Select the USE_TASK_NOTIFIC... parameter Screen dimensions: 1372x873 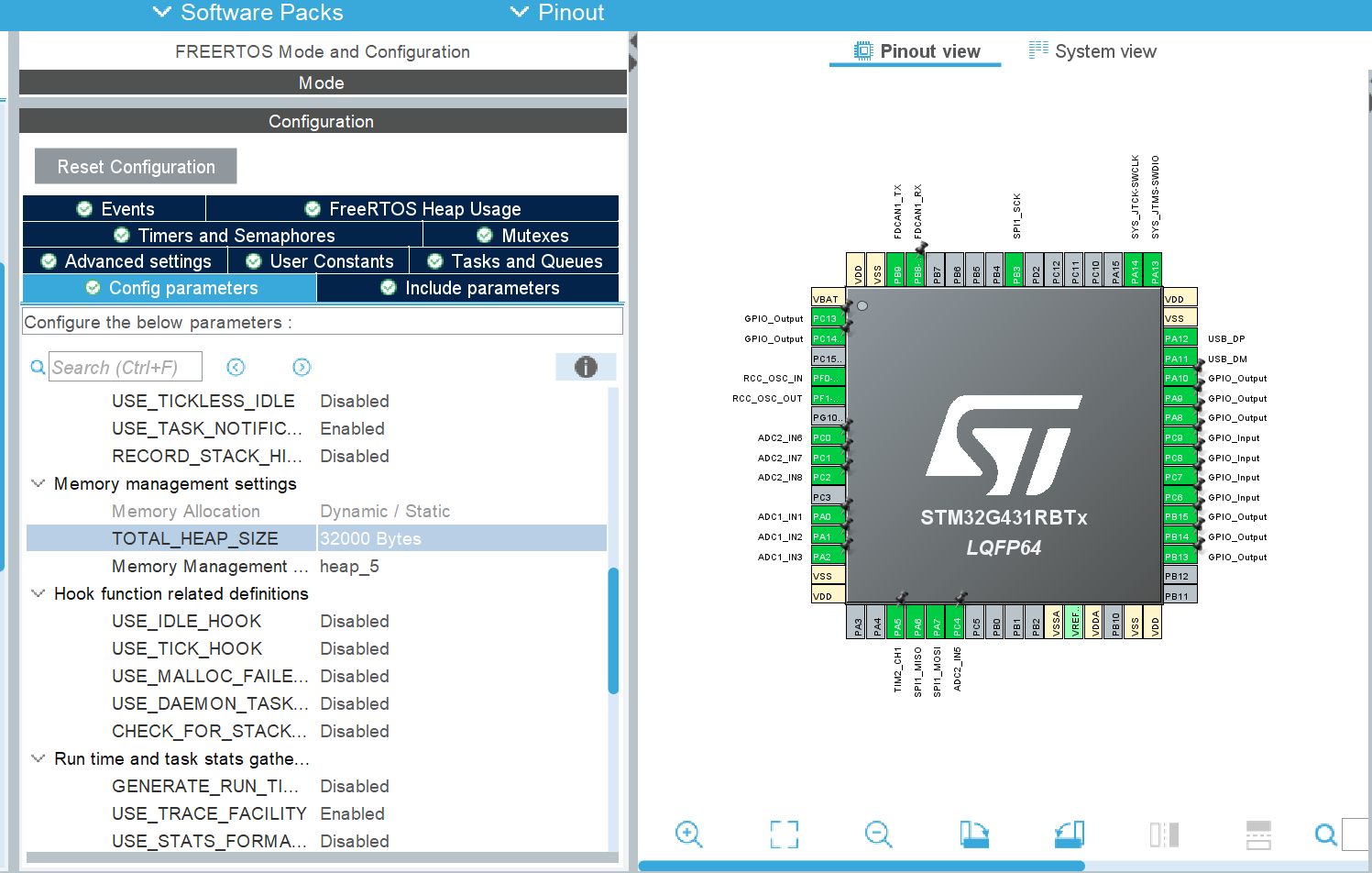point(207,428)
